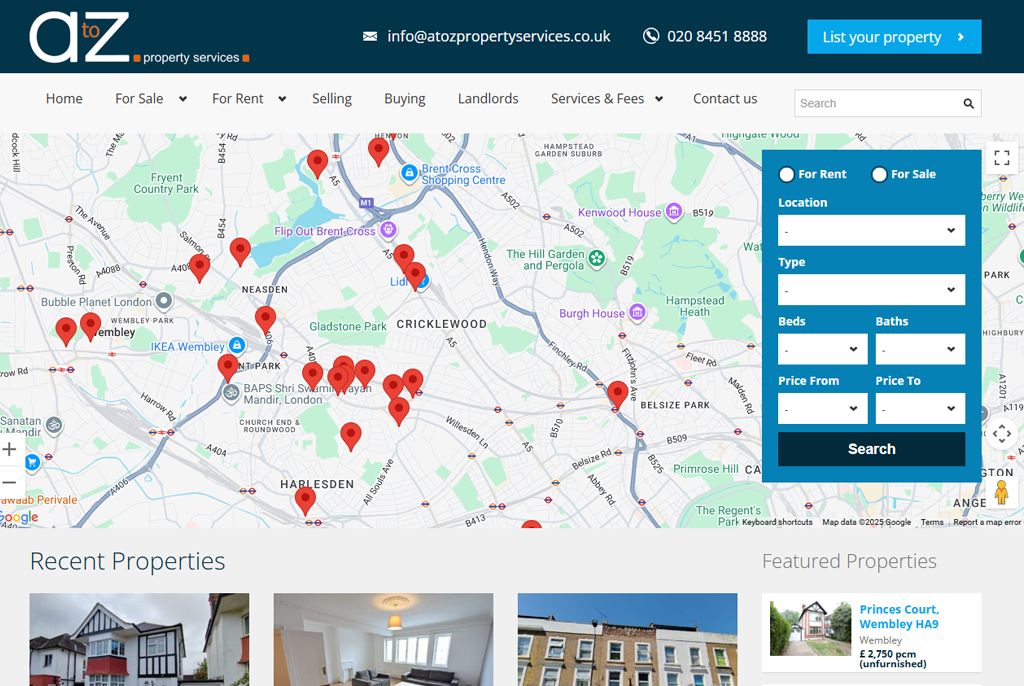The height and width of the screenshot is (686, 1024).
Task: Open the Contact us page
Action: [x=725, y=99]
